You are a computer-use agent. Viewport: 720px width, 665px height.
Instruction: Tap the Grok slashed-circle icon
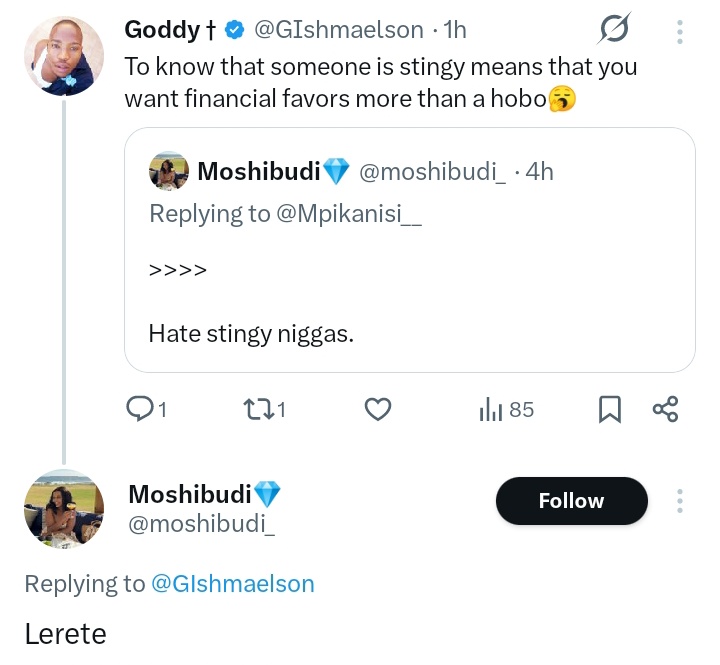[x=612, y=32]
